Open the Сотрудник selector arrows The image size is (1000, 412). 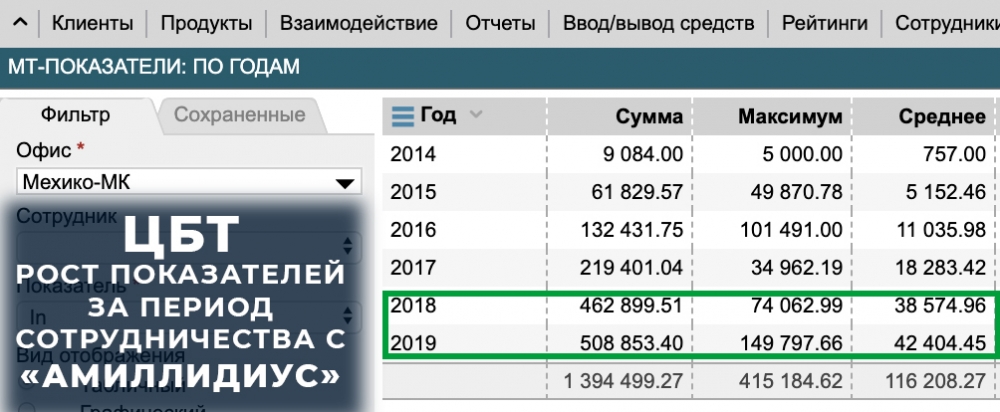[x=349, y=245]
